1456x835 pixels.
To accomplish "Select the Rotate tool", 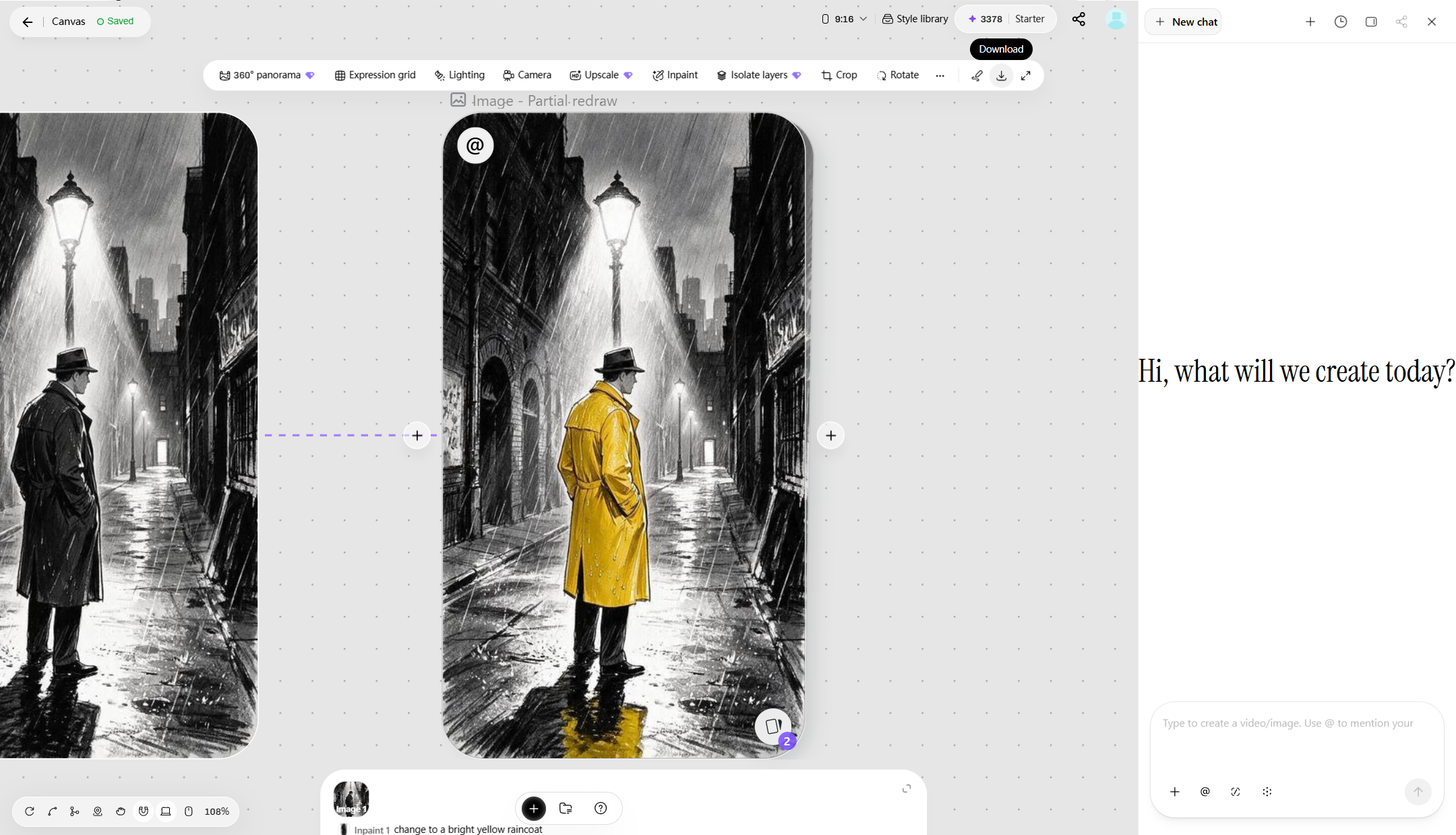I will (898, 76).
